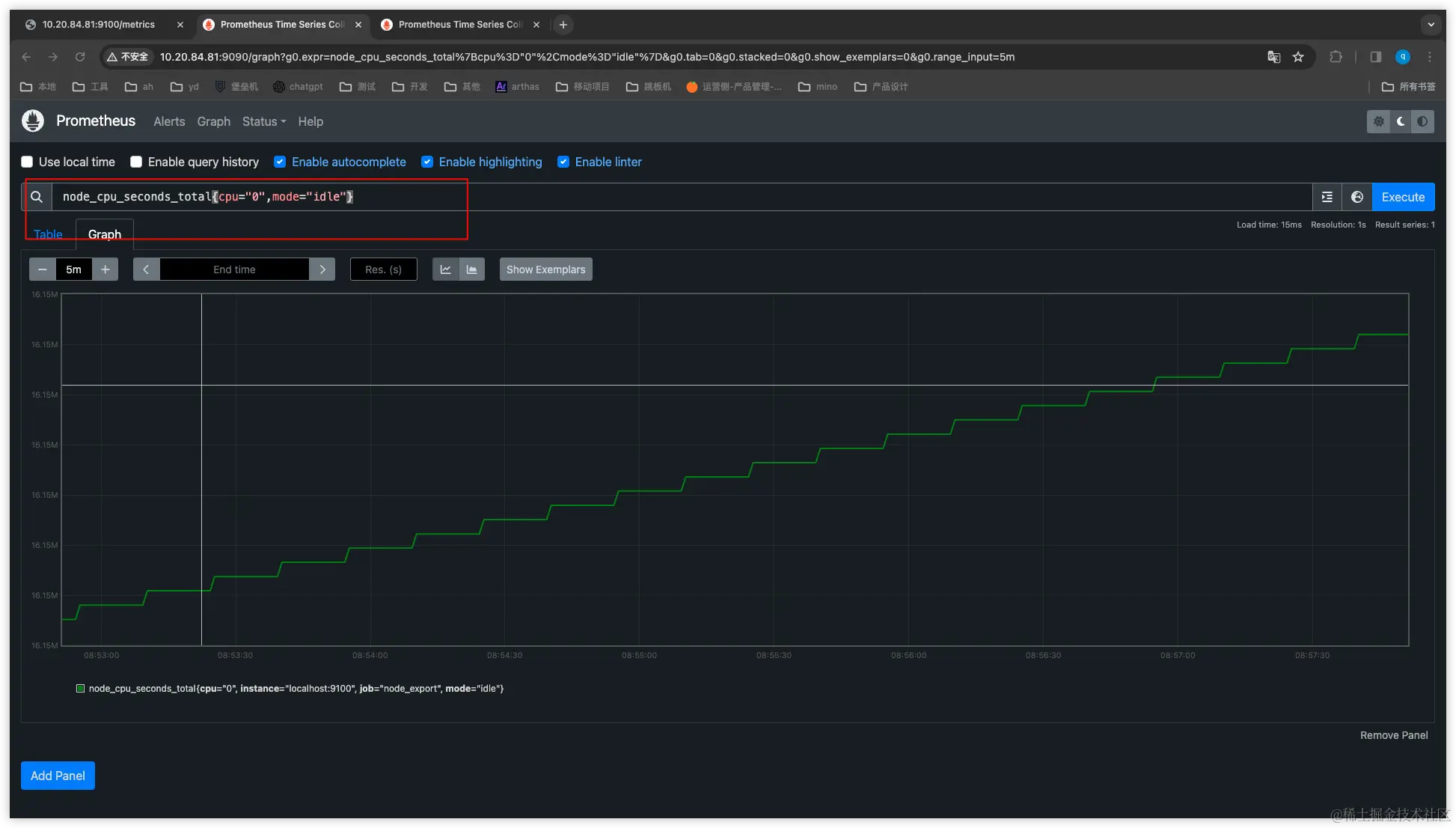Image resolution: width=1456 pixels, height=828 pixels.
Task: Decrease time range with minus button
Action: [43, 270]
